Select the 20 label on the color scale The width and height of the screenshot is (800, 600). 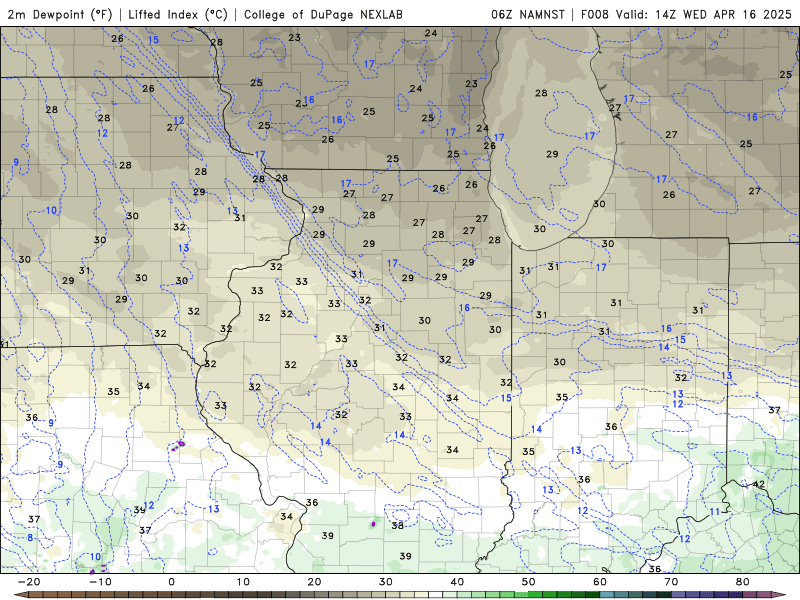314,582
